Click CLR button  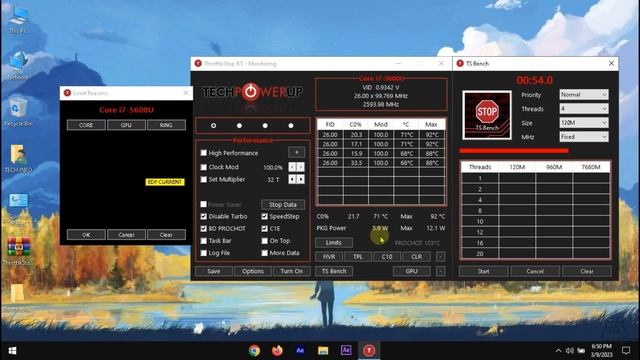pos(416,257)
